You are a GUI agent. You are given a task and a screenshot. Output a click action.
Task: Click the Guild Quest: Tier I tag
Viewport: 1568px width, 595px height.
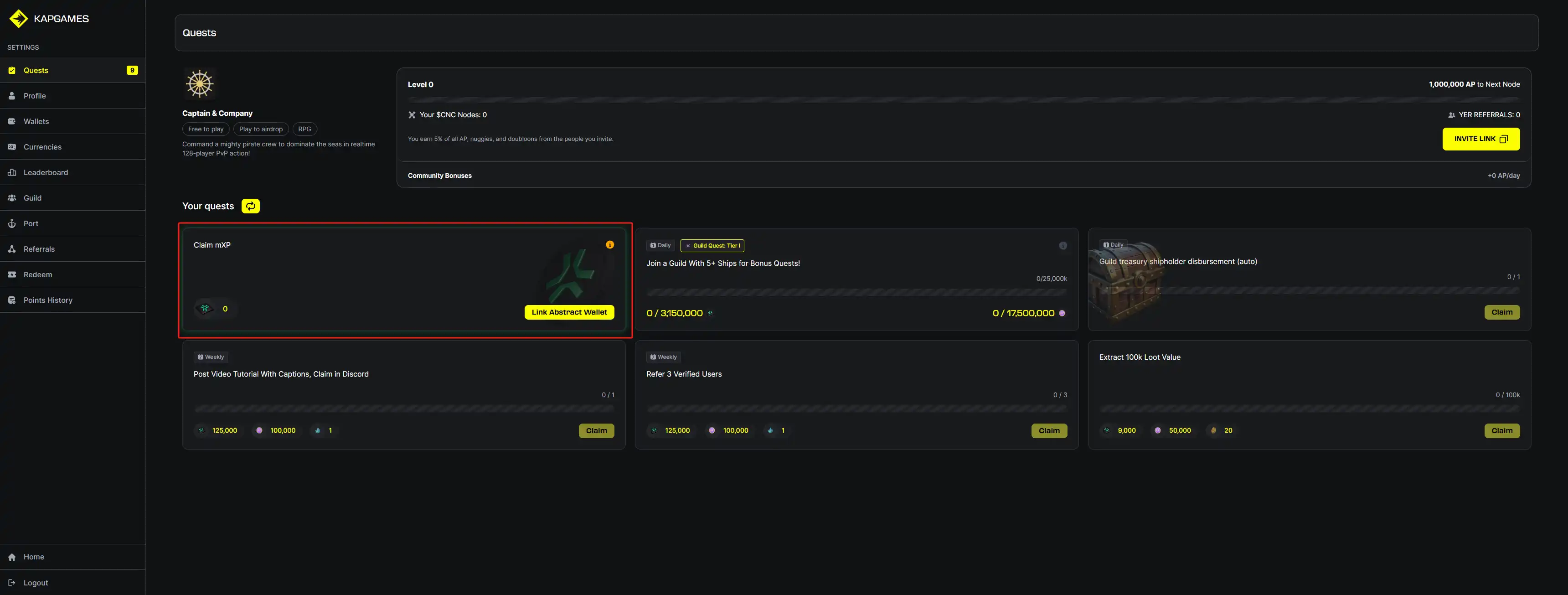pos(712,246)
